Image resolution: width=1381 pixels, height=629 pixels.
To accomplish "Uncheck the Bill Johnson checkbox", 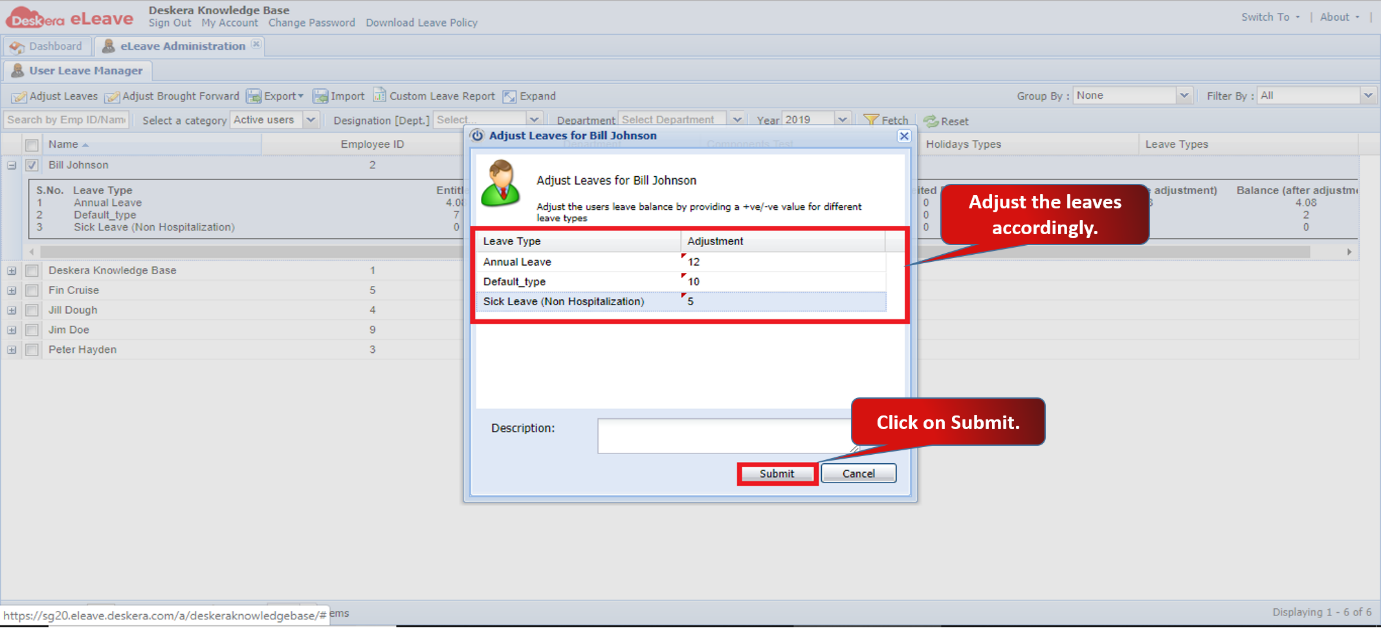I will tap(32, 165).
